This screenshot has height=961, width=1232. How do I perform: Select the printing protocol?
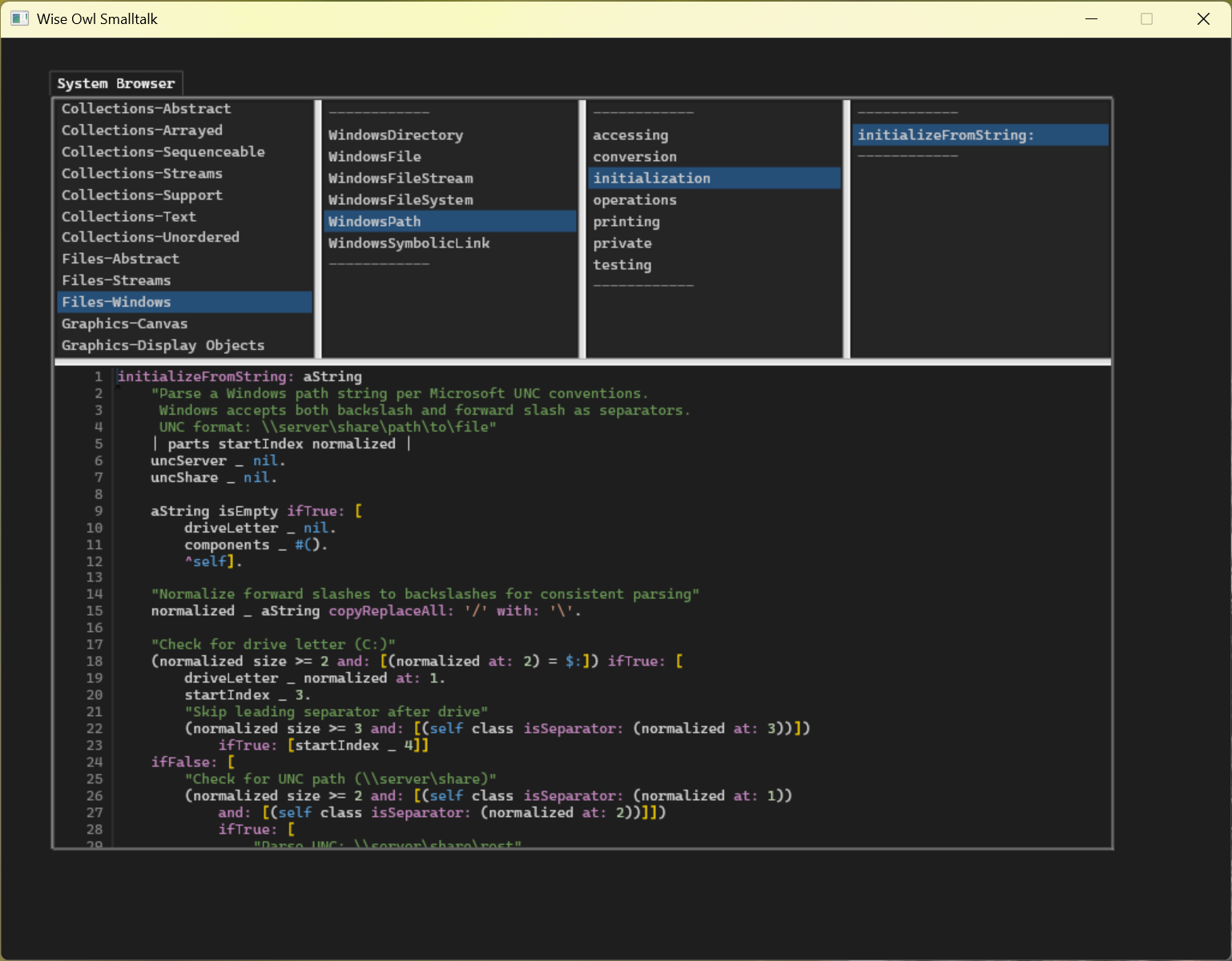coord(626,221)
